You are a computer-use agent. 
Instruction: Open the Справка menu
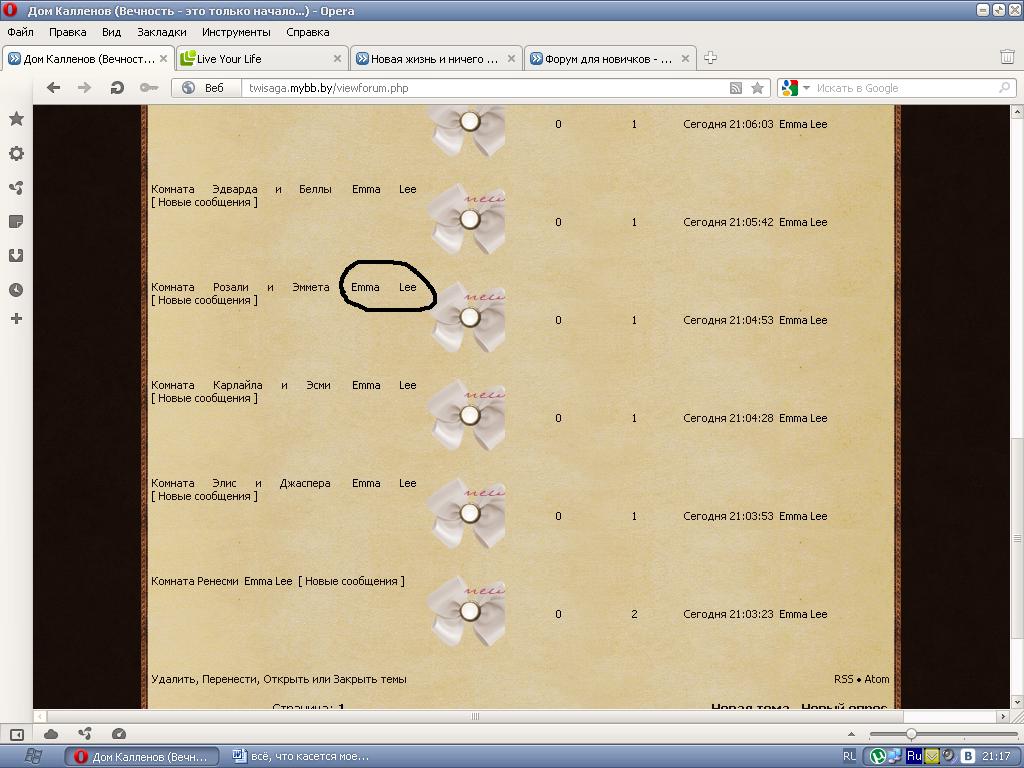pos(308,32)
